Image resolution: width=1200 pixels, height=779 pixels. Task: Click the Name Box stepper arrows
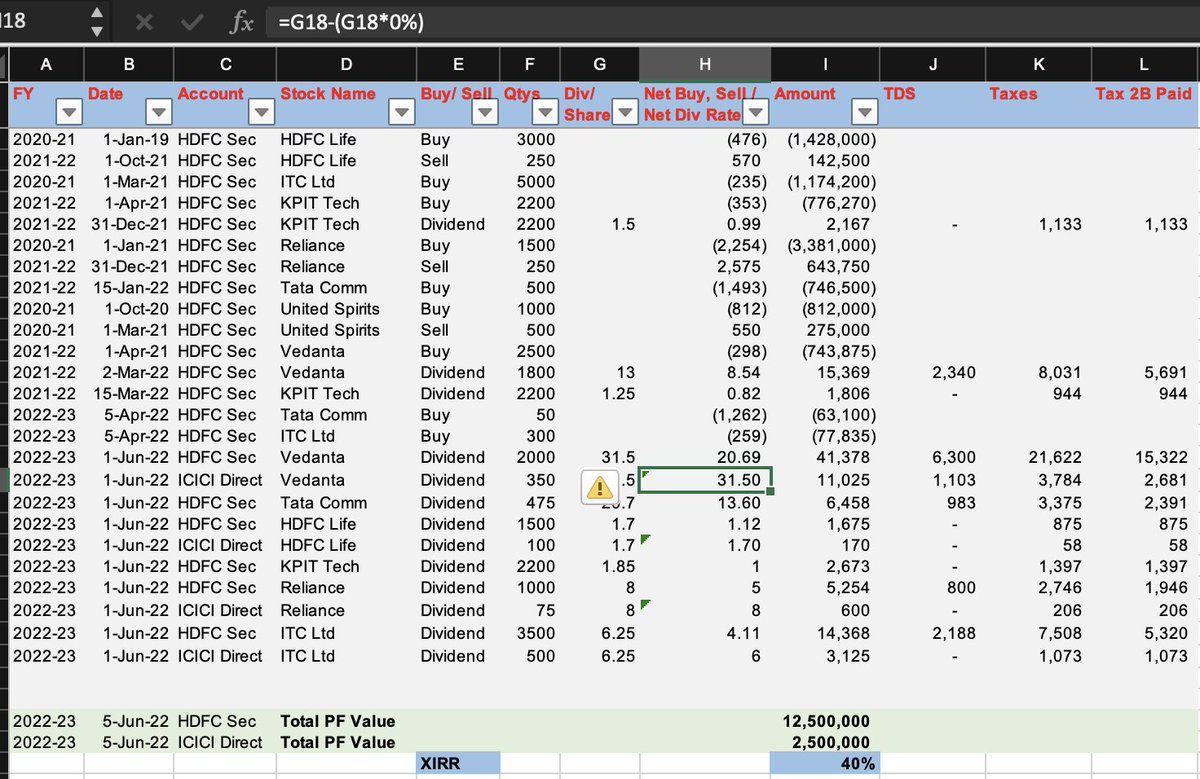click(96, 22)
